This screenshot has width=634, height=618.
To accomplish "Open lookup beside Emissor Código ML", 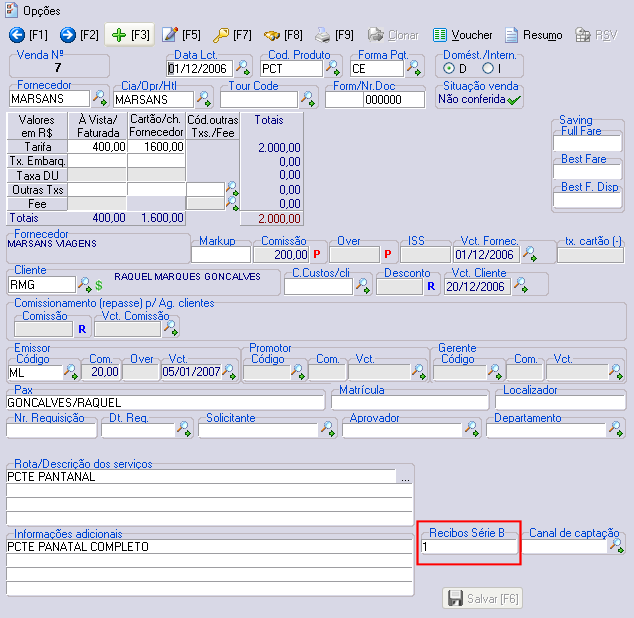I will [71, 372].
